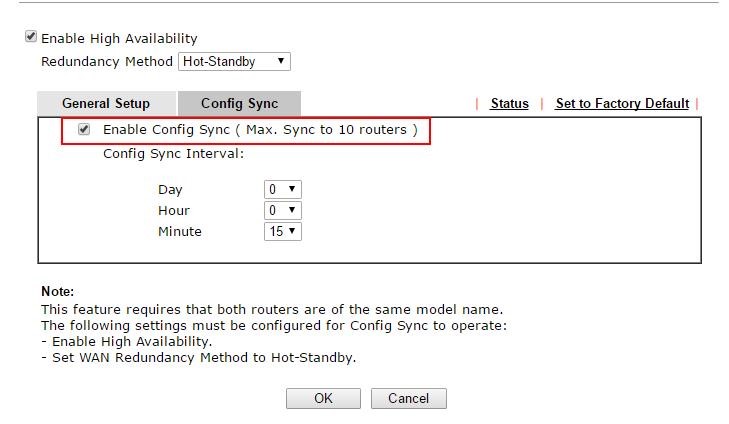This screenshot has width=729, height=424.
Task: Click Set to Factory Default link
Action: pyautogui.click(x=622, y=103)
